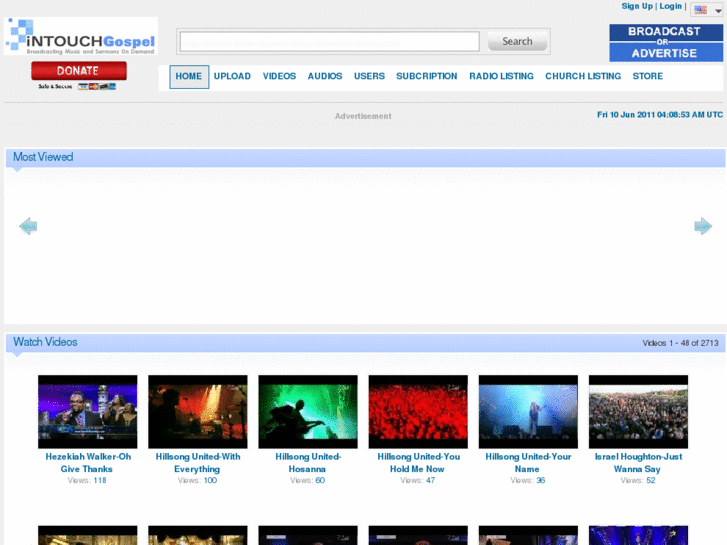Go to the Upload menu item

click(x=232, y=77)
